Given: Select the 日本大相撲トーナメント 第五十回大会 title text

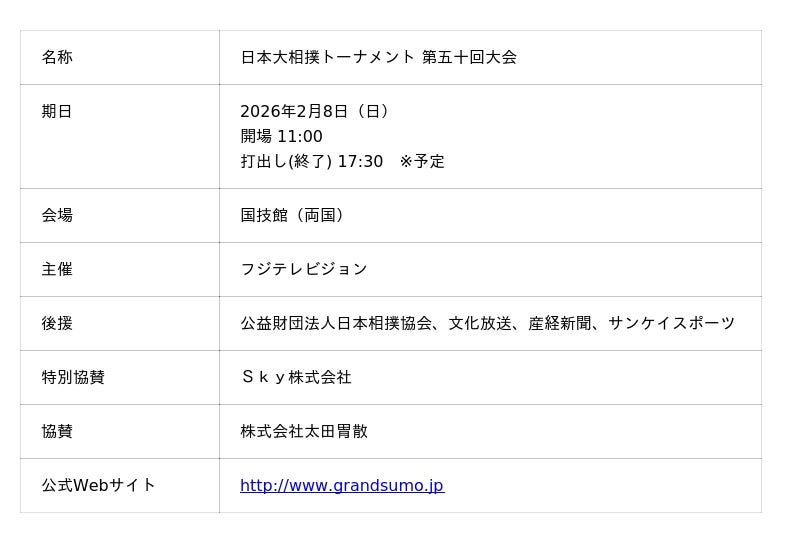Looking at the screenshot, I should [x=378, y=58].
